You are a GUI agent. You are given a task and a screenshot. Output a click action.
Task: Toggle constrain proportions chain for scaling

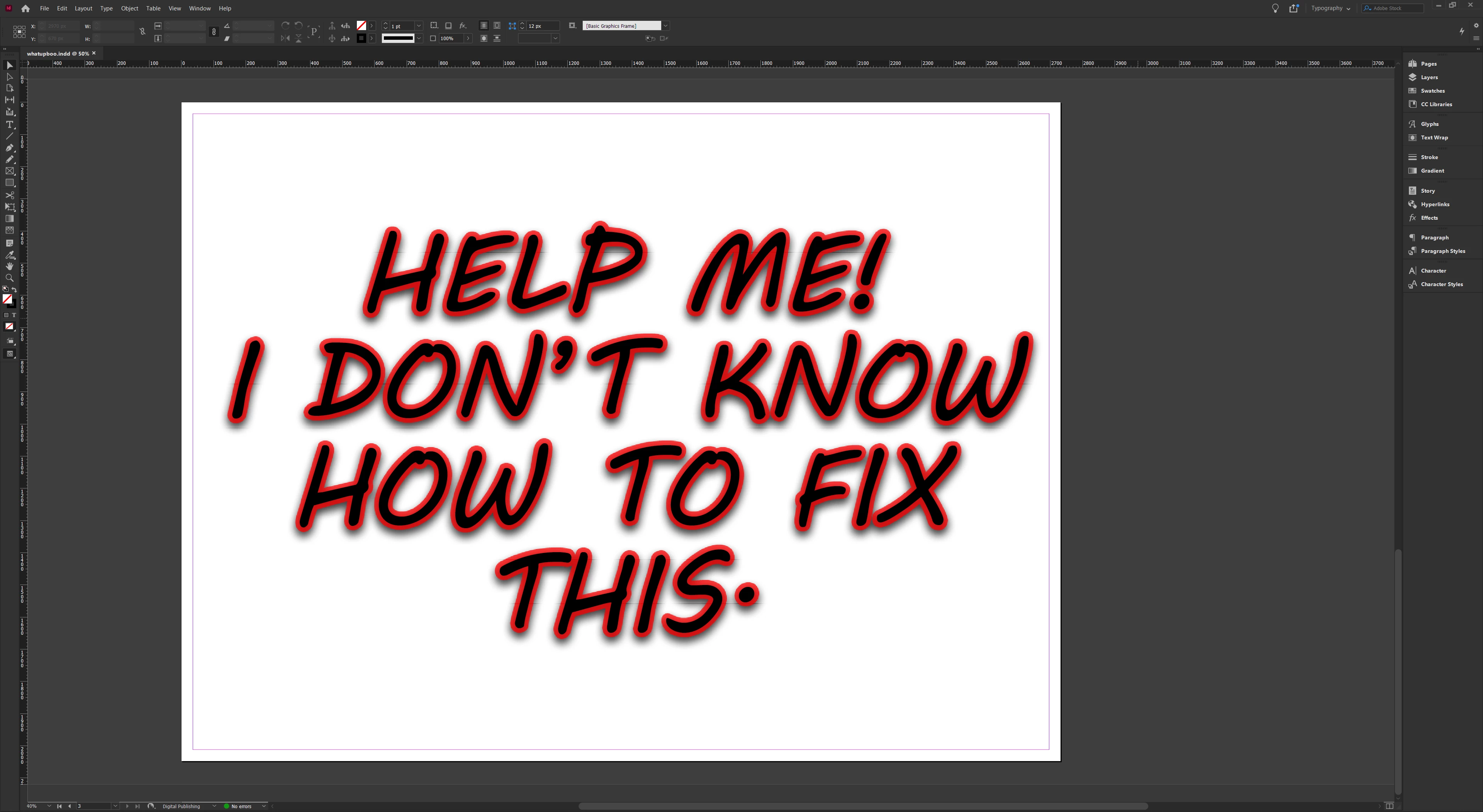[x=214, y=32]
